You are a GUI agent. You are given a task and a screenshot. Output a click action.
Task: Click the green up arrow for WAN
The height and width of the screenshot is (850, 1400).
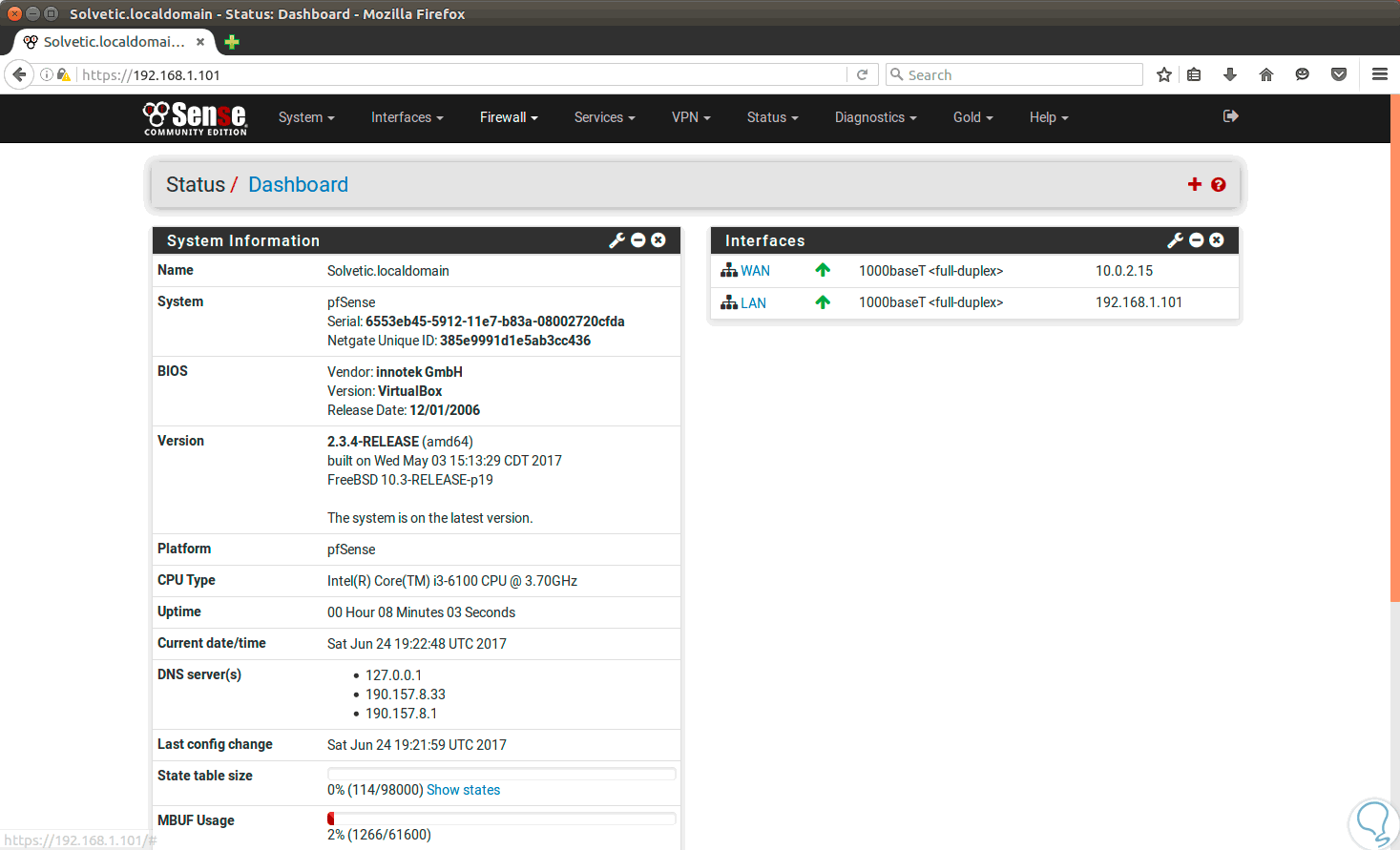823,271
